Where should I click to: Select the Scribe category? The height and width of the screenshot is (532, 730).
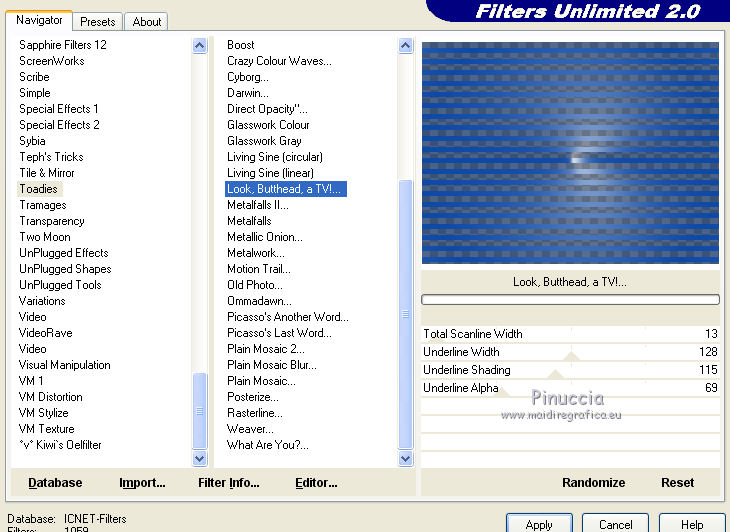tap(34, 77)
